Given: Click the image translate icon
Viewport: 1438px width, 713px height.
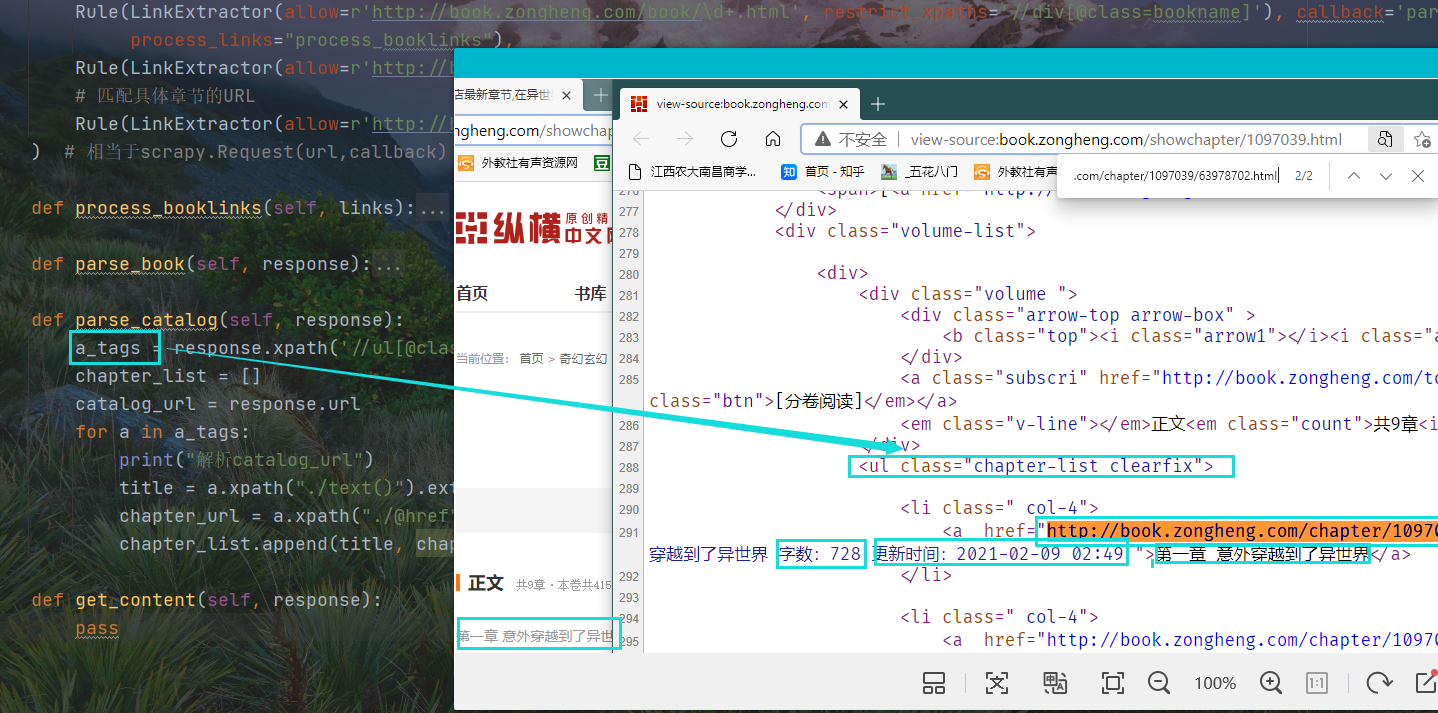Looking at the screenshot, I should 1055,683.
